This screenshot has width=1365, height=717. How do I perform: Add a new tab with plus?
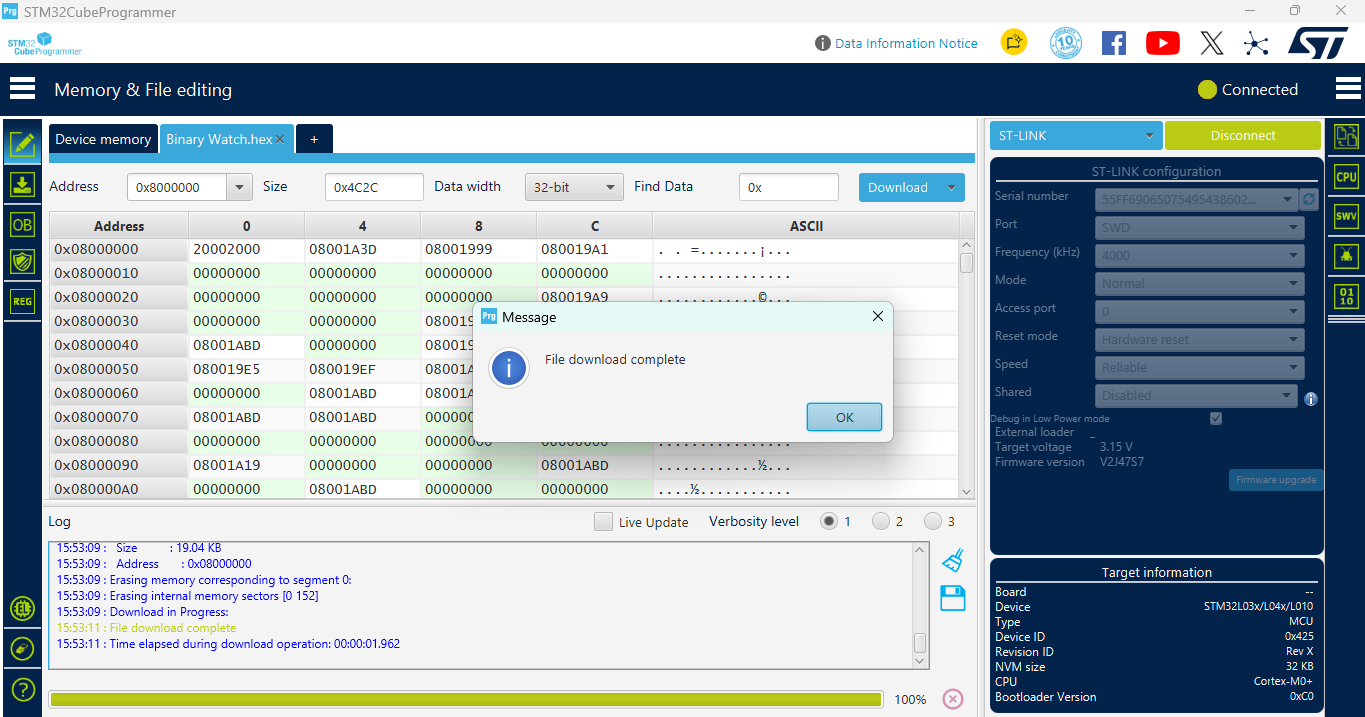coord(314,139)
